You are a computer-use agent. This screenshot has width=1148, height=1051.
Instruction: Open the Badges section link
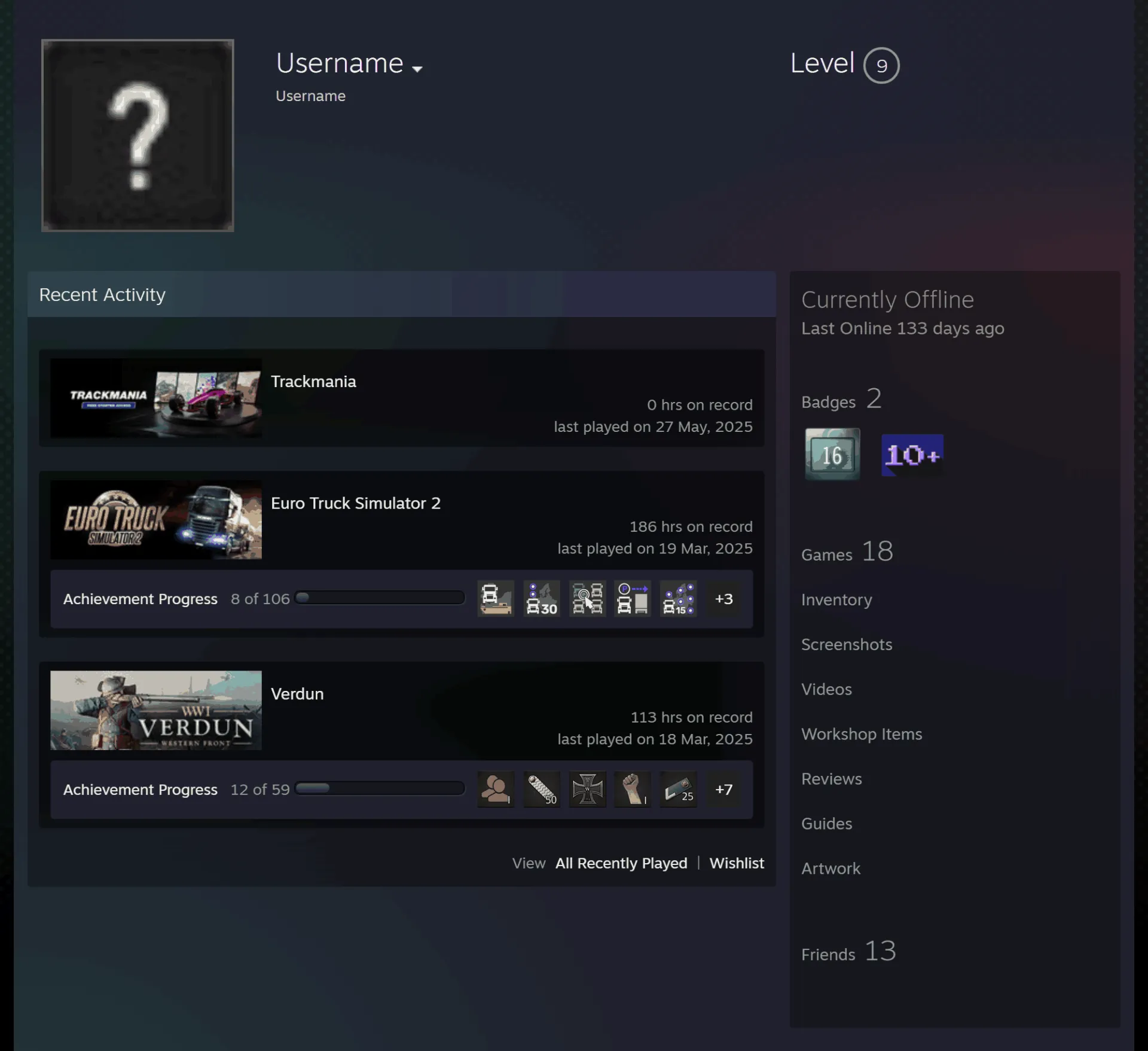(841, 400)
